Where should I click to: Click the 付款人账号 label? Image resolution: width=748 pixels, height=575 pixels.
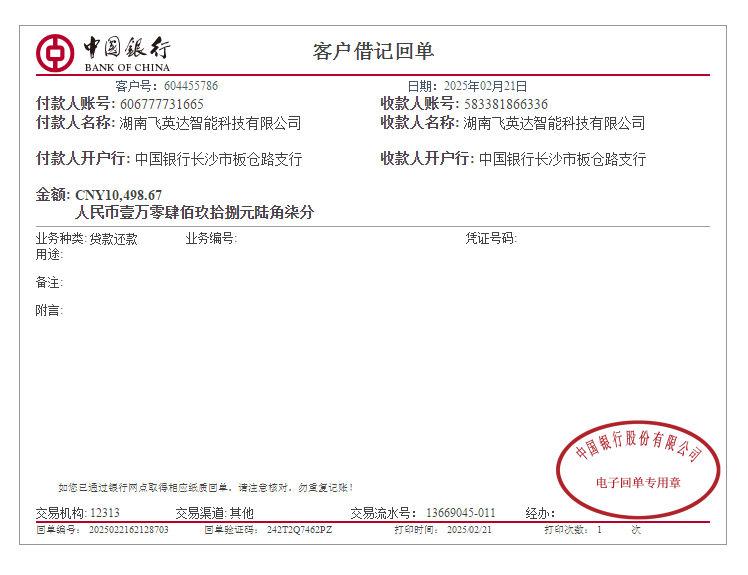(75, 104)
